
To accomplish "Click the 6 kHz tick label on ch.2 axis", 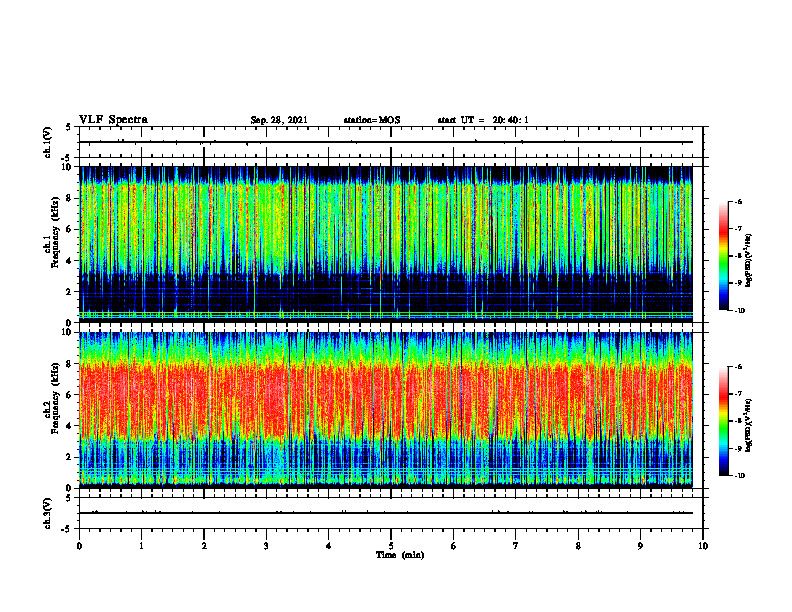I will pos(70,395).
